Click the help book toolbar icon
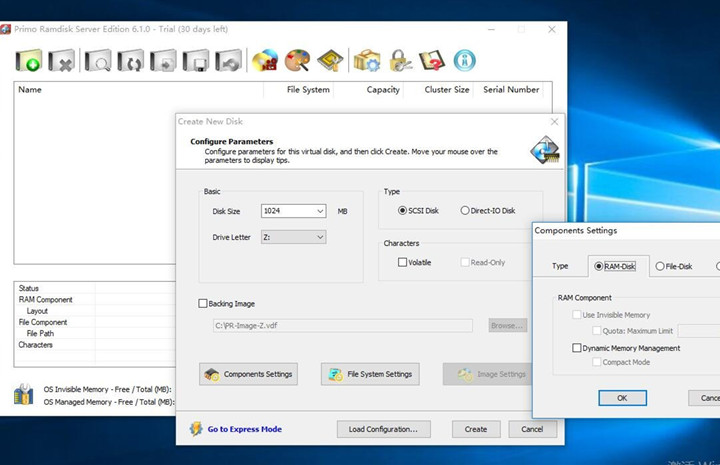Viewport: 720px width, 465px height. pos(433,61)
